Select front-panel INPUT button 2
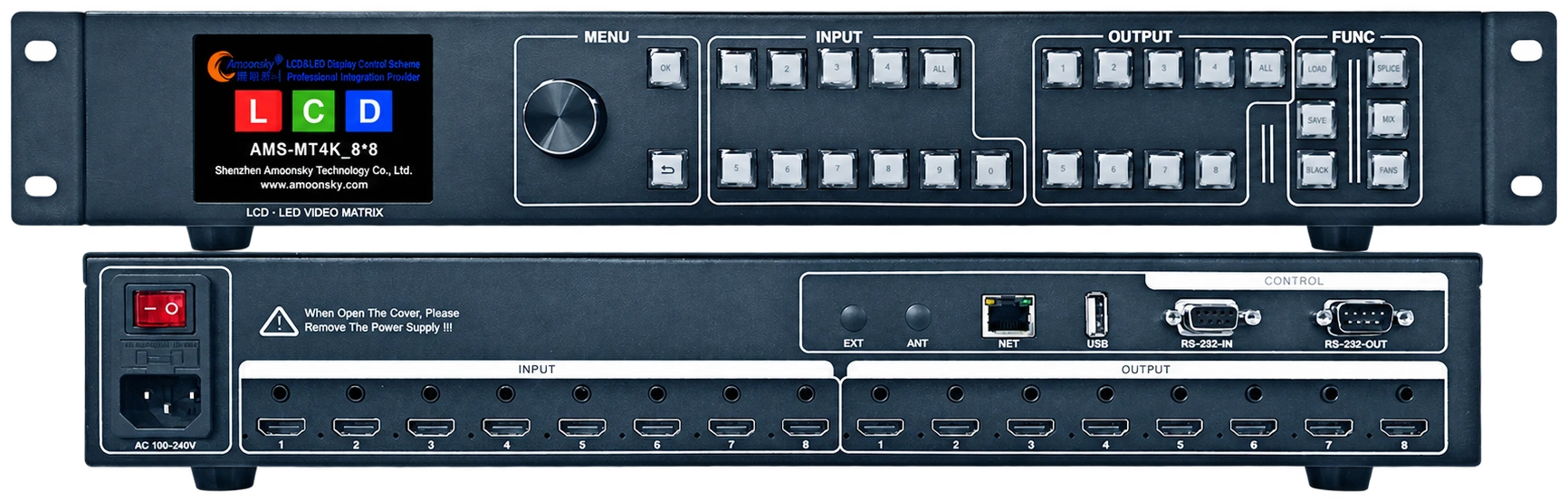The height and width of the screenshot is (502, 1568). click(x=787, y=69)
